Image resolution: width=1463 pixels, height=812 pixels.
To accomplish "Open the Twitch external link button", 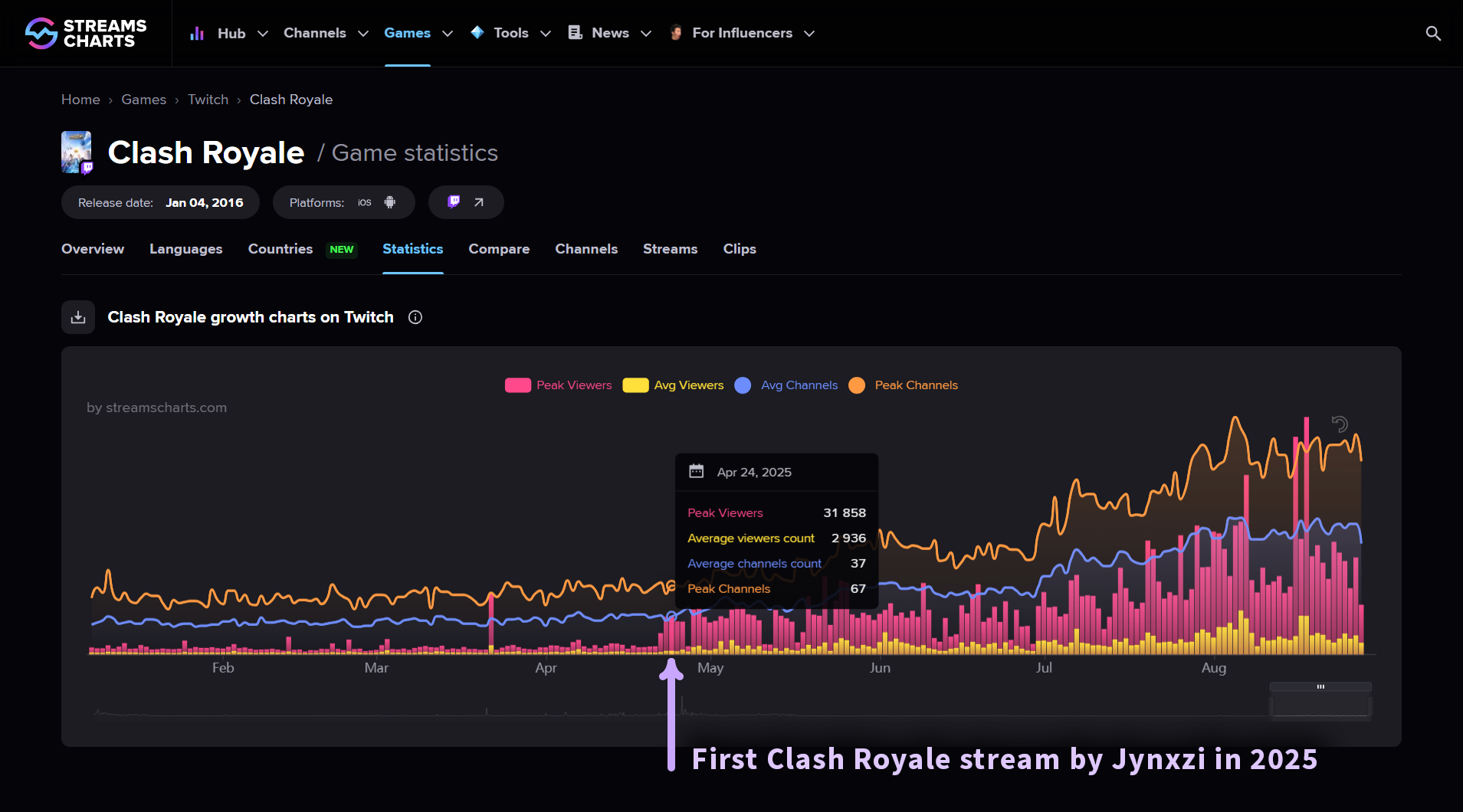I will (x=465, y=201).
